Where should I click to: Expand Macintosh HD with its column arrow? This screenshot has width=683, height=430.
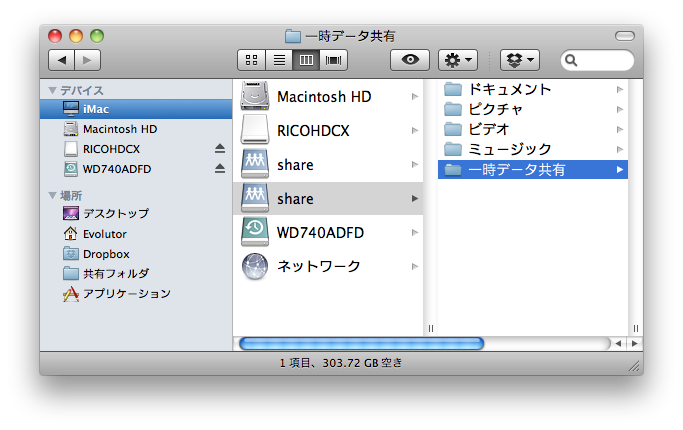click(415, 96)
